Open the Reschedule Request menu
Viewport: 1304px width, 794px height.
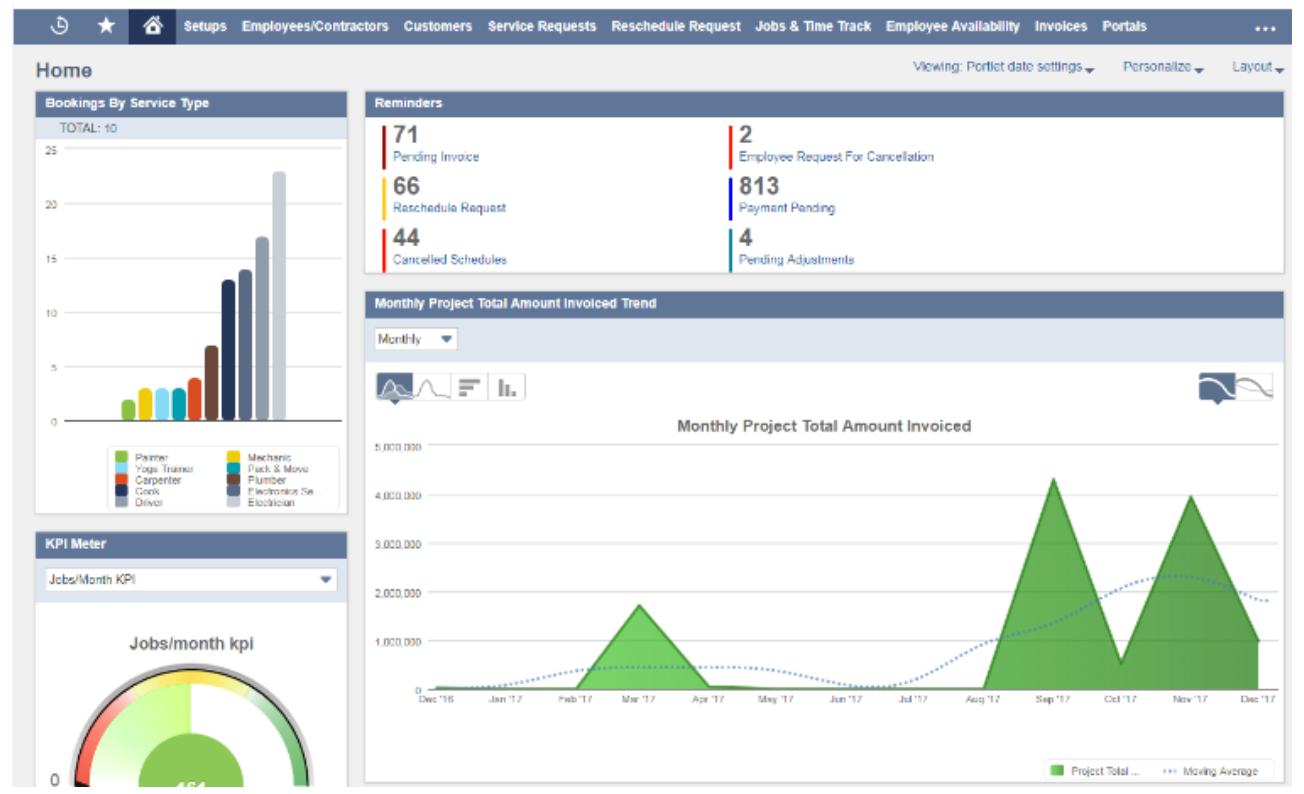click(x=676, y=27)
